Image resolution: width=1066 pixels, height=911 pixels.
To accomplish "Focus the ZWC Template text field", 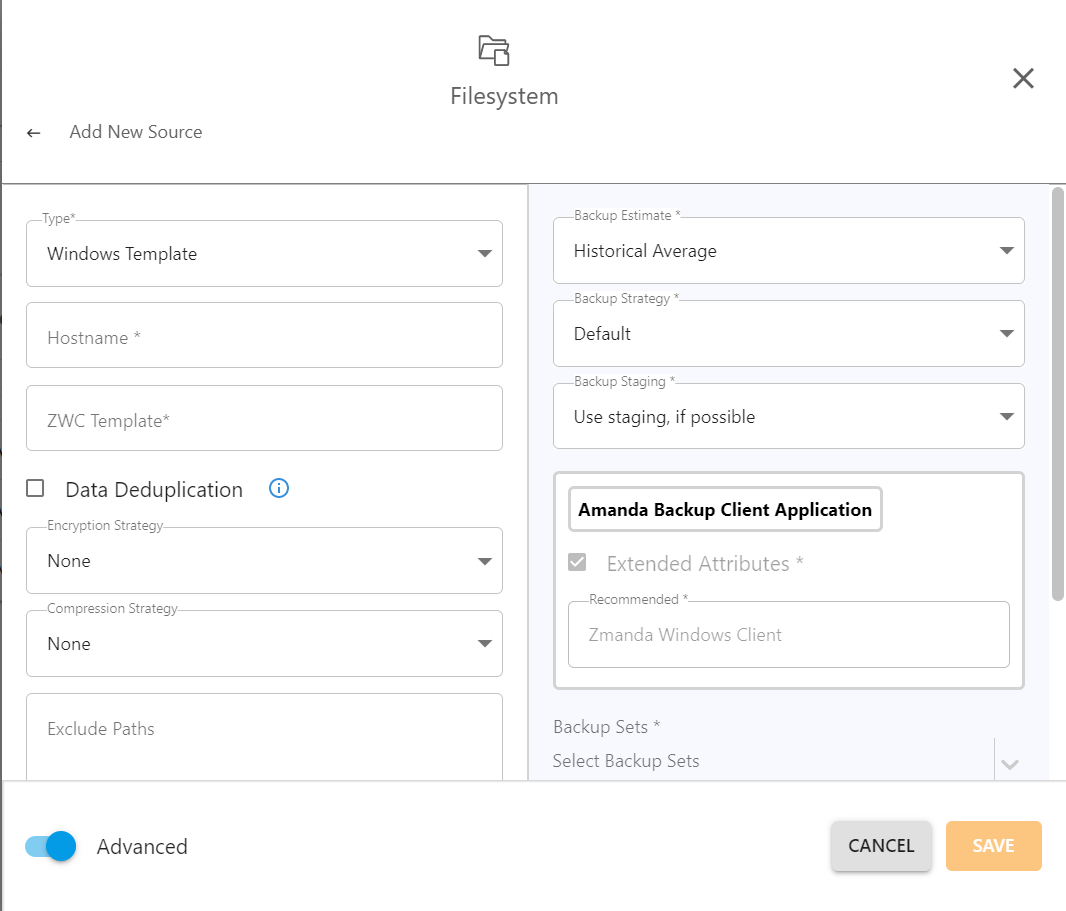I will point(264,421).
